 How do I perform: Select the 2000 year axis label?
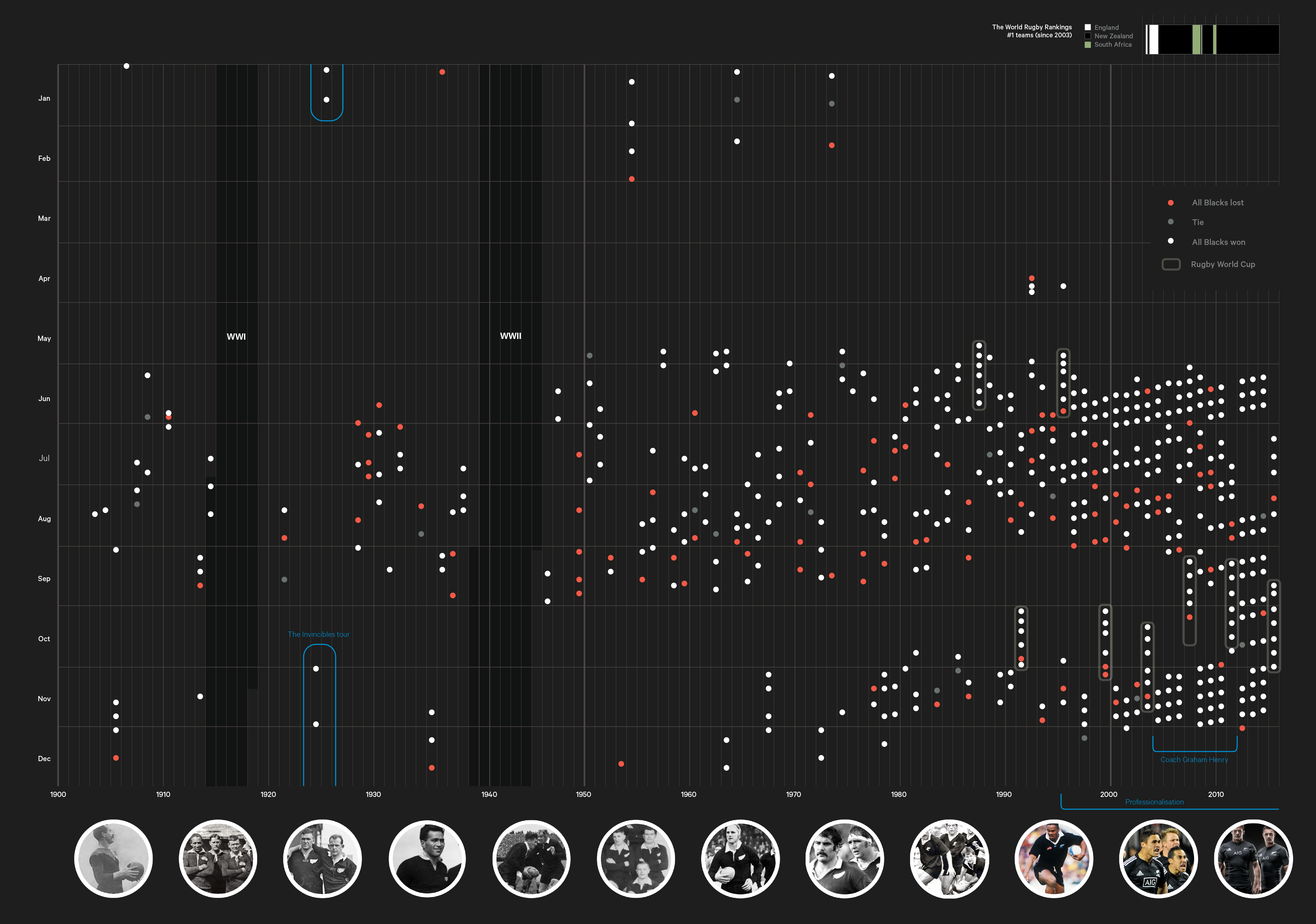(x=1109, y=794)
